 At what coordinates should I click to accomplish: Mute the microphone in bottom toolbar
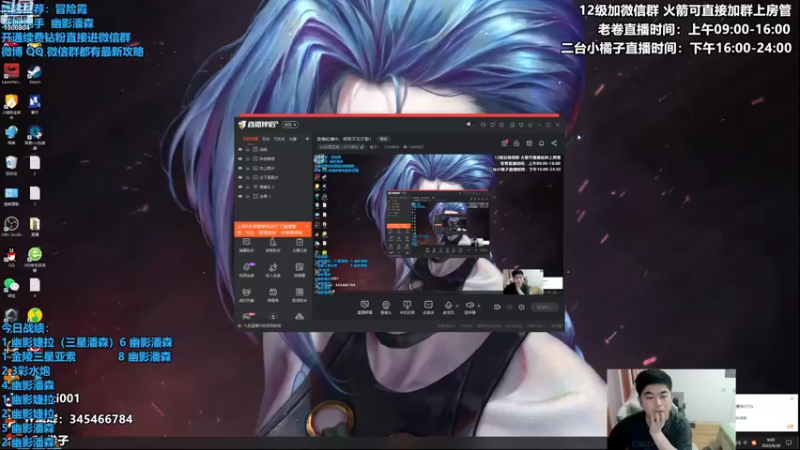(x=448, y=307)
